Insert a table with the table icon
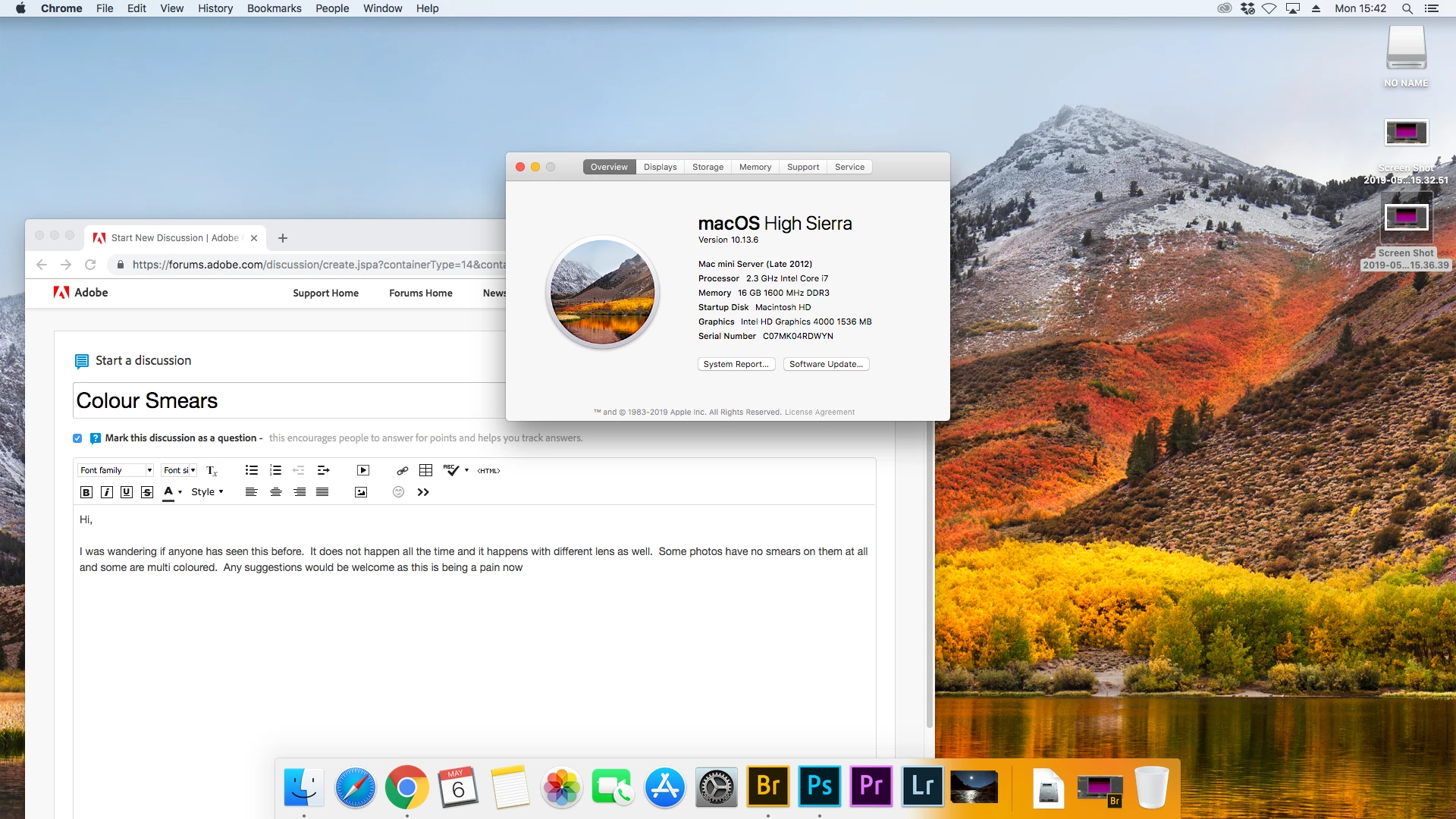 425,470
